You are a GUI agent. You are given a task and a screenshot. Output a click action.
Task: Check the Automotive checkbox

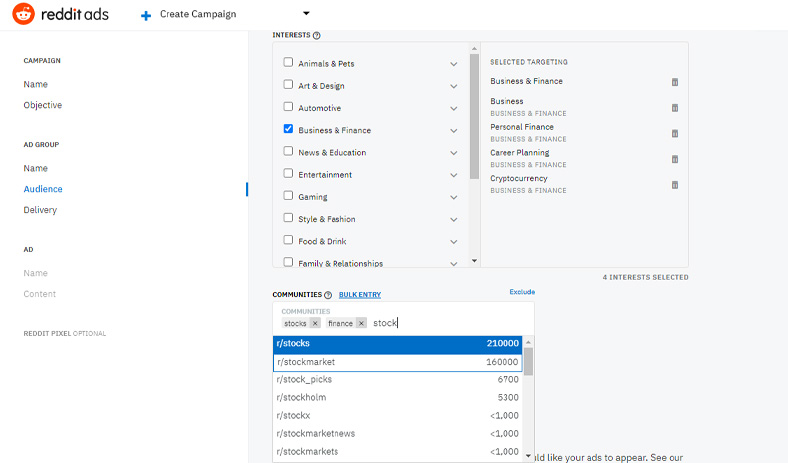click(288, 106)
